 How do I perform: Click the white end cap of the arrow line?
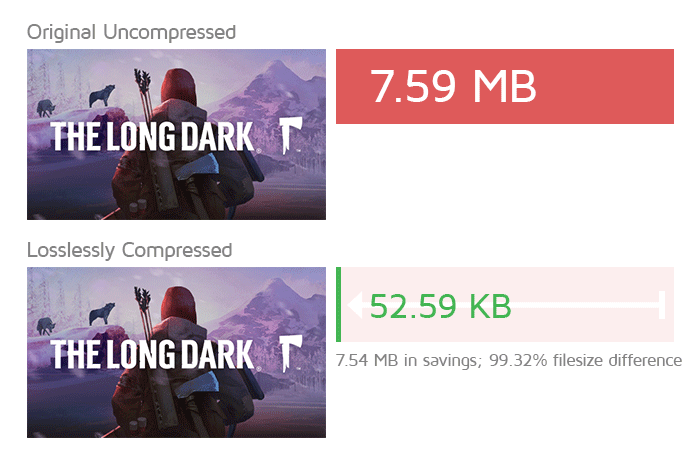point(662,305)
